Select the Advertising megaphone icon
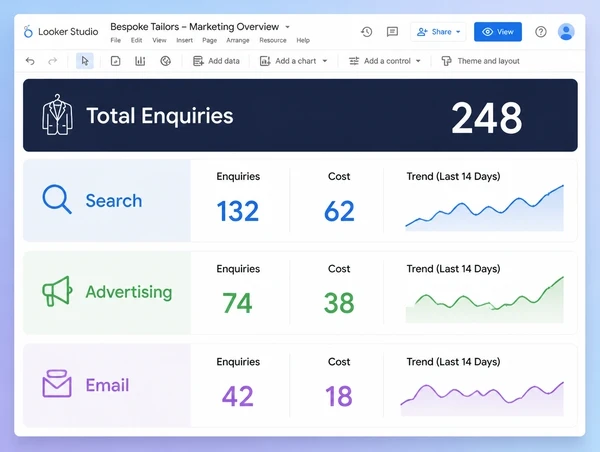 pyautogui.click(x=57, y=291)
